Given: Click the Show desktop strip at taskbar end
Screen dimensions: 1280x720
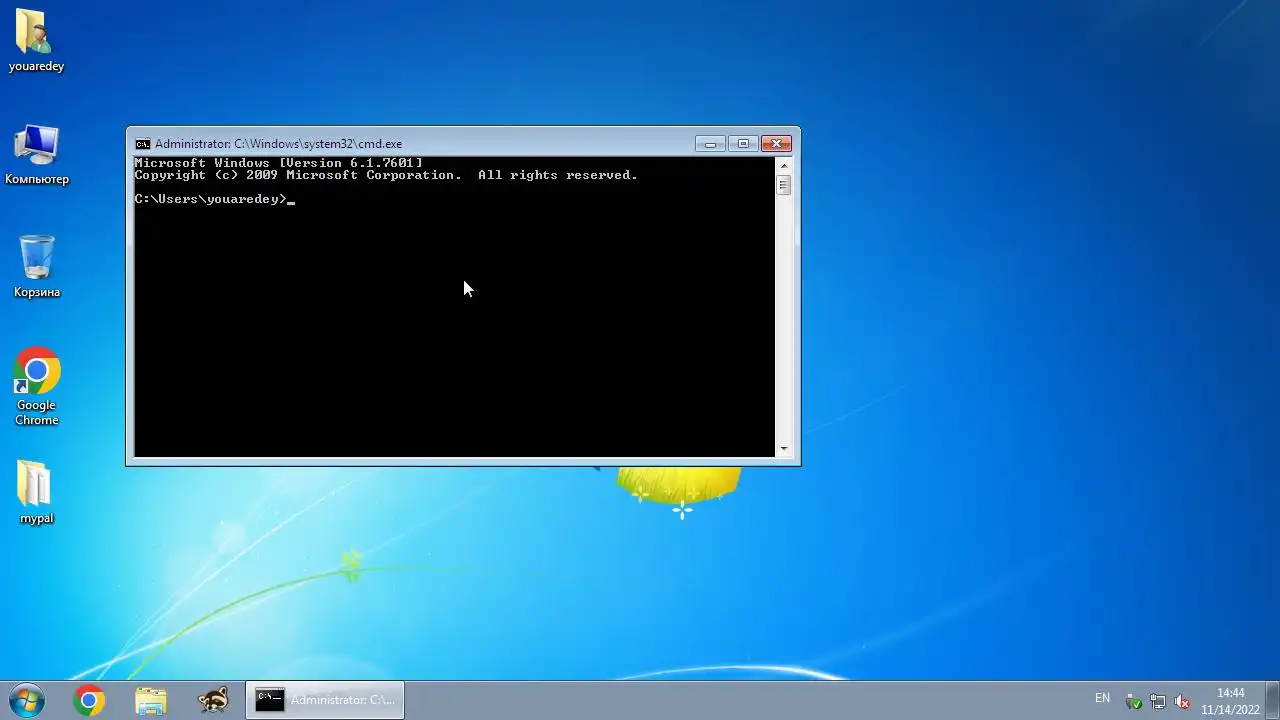Looking at the screenshot, I should (x=1272, y=701).
